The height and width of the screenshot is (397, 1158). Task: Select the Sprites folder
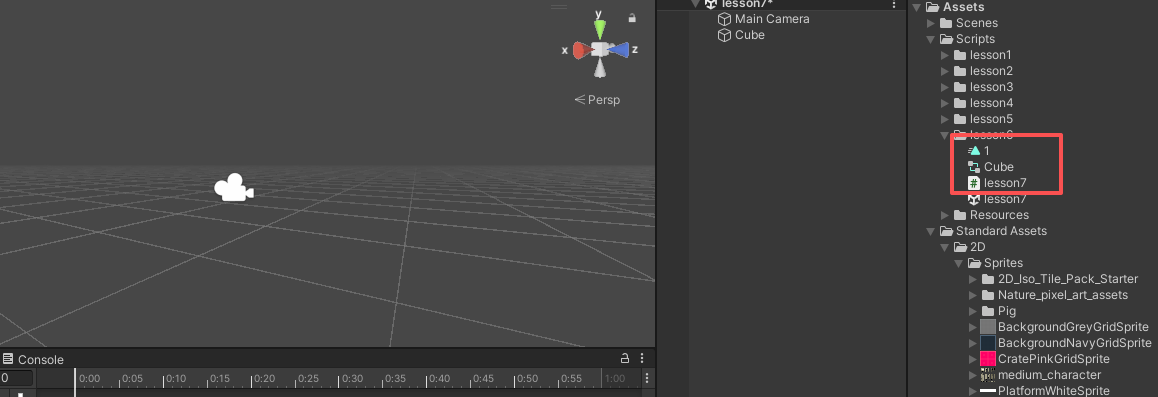tap(995, 263)
